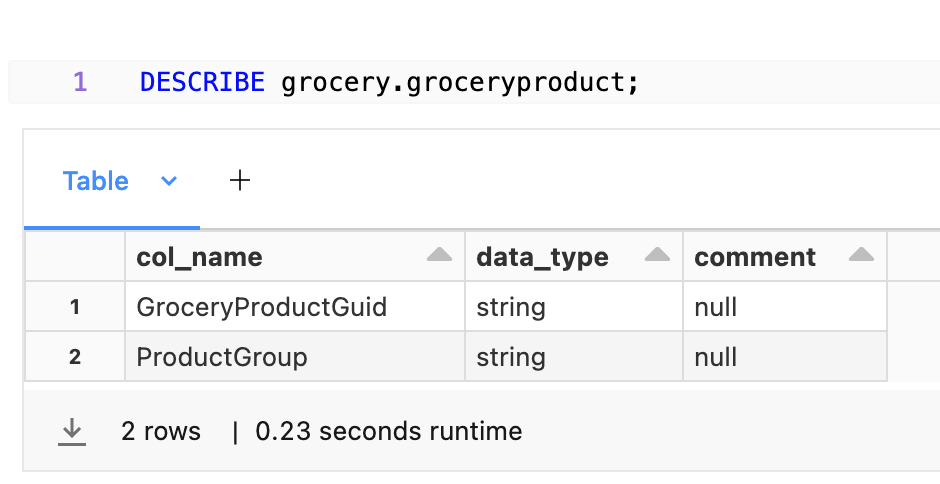Sort by col_name using its arrow icon
Screen dimensions: 940x484
click(x=439, y=256)
